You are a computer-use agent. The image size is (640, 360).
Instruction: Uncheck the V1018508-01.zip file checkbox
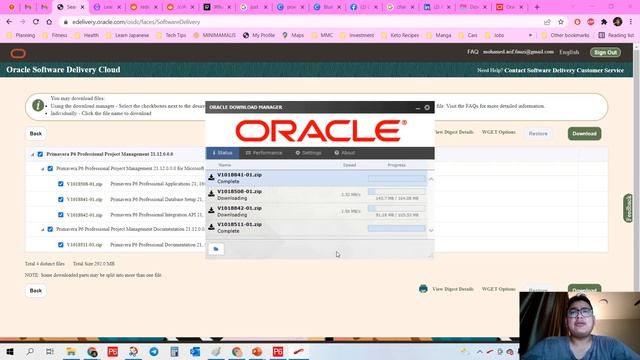61,184
